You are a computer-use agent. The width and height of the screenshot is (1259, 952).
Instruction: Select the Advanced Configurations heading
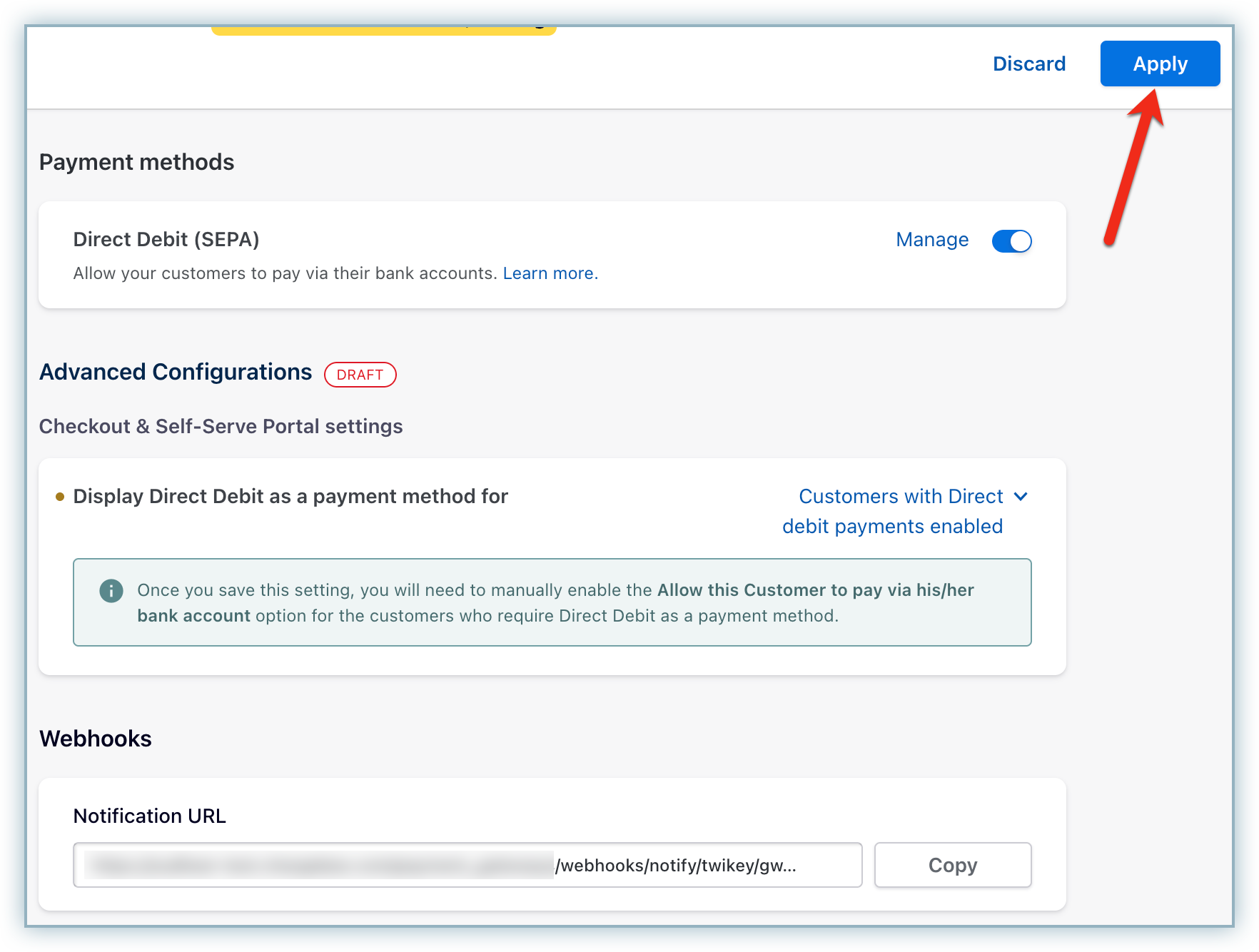click(x=176, y=372)
